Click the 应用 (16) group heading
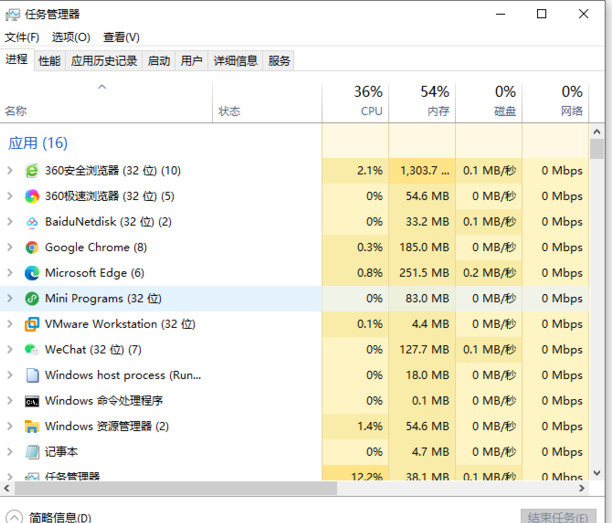 click(38, 143)
